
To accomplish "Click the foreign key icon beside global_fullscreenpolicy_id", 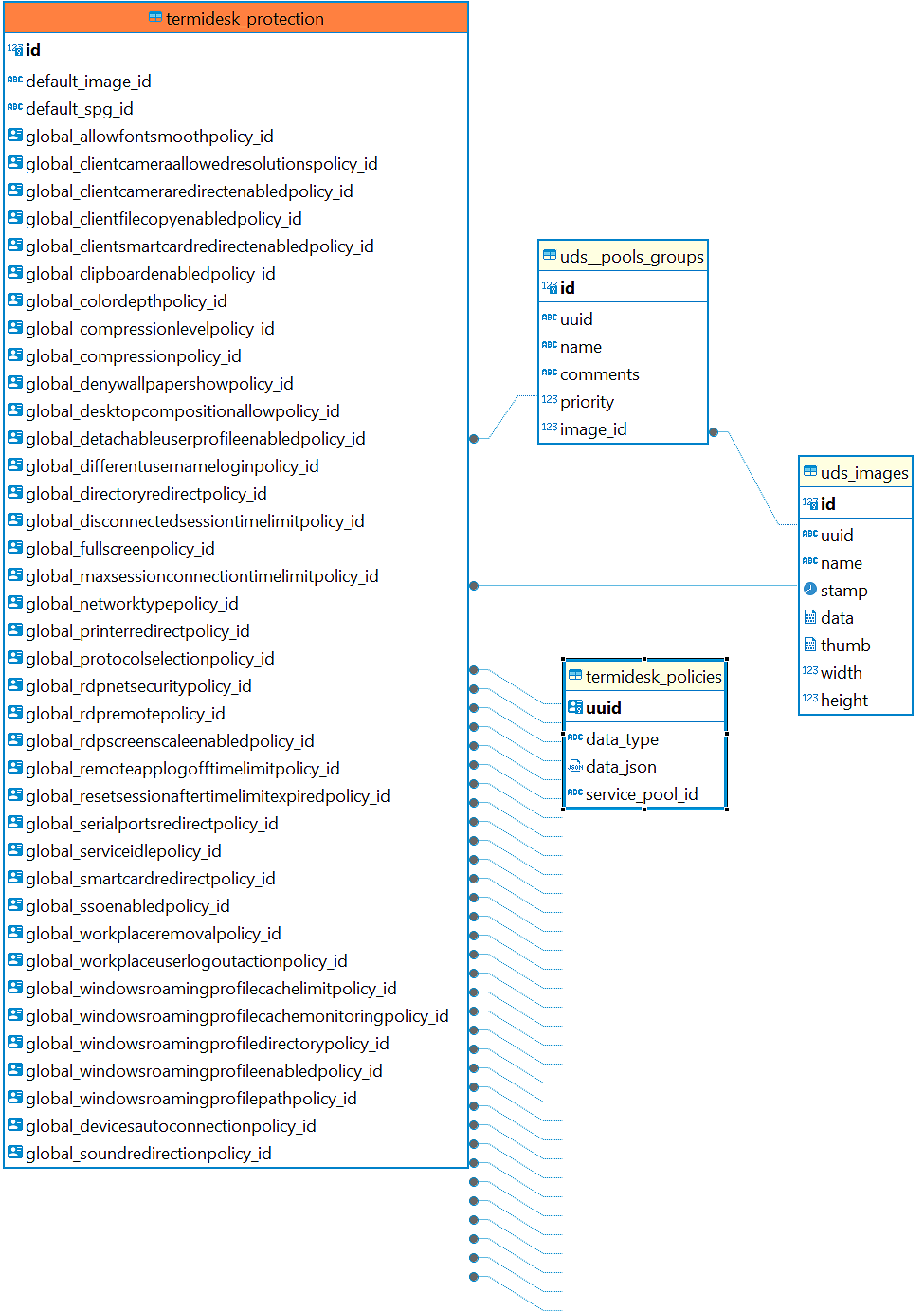I will click(x=15, y=548).
